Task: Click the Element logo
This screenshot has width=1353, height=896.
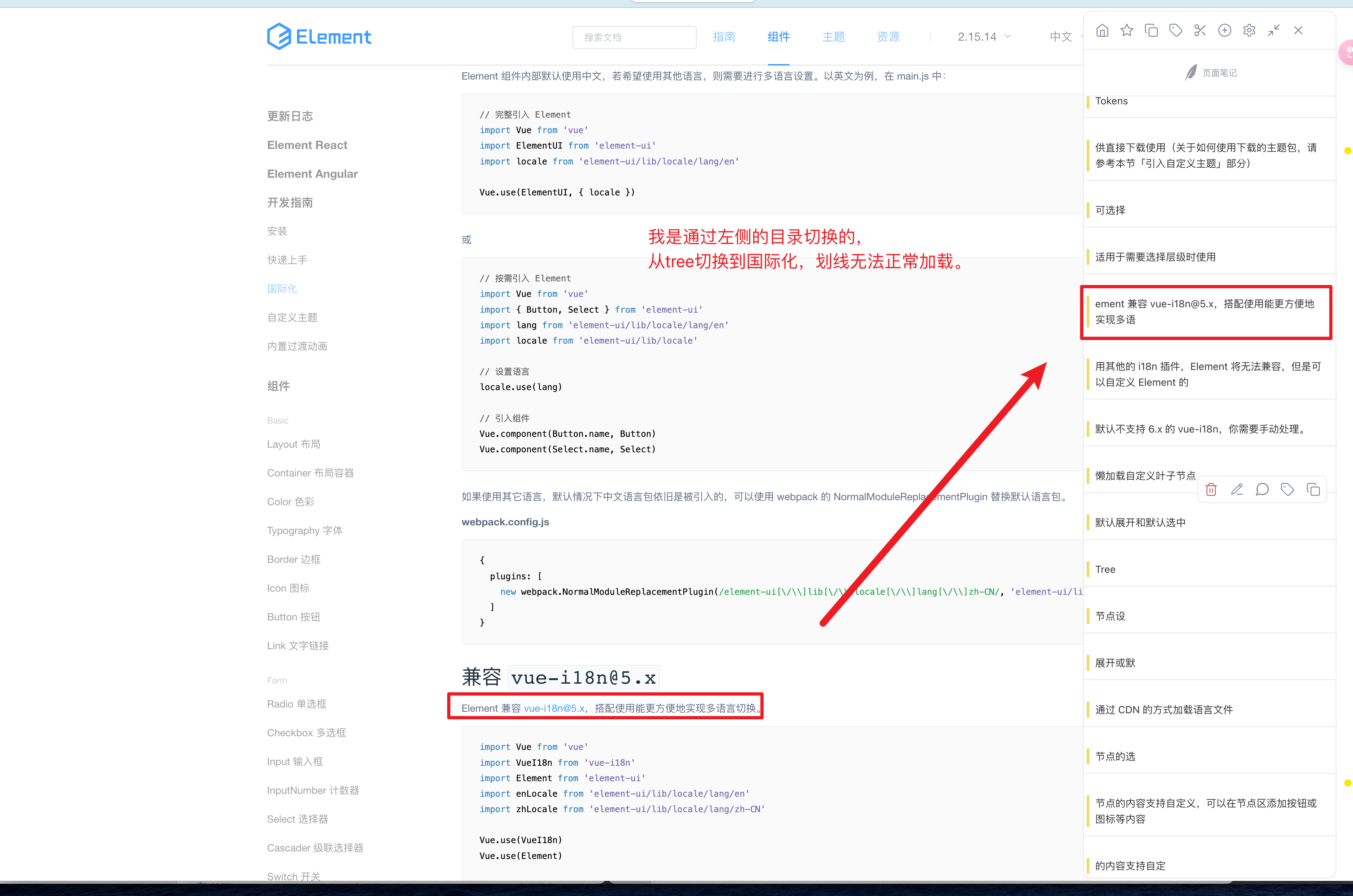Action: (319, 37)
